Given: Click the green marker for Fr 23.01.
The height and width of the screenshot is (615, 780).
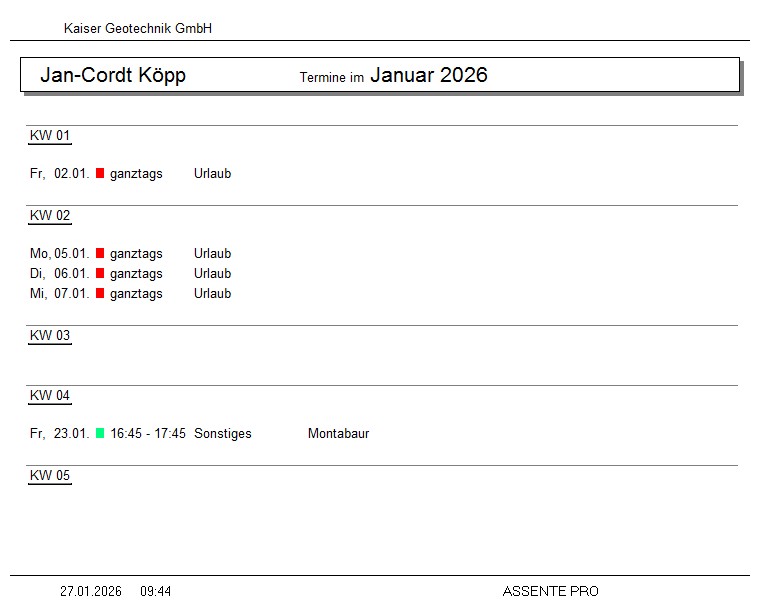Looking at the screenshot, I should pyautogui.click(x=100, y=433).
